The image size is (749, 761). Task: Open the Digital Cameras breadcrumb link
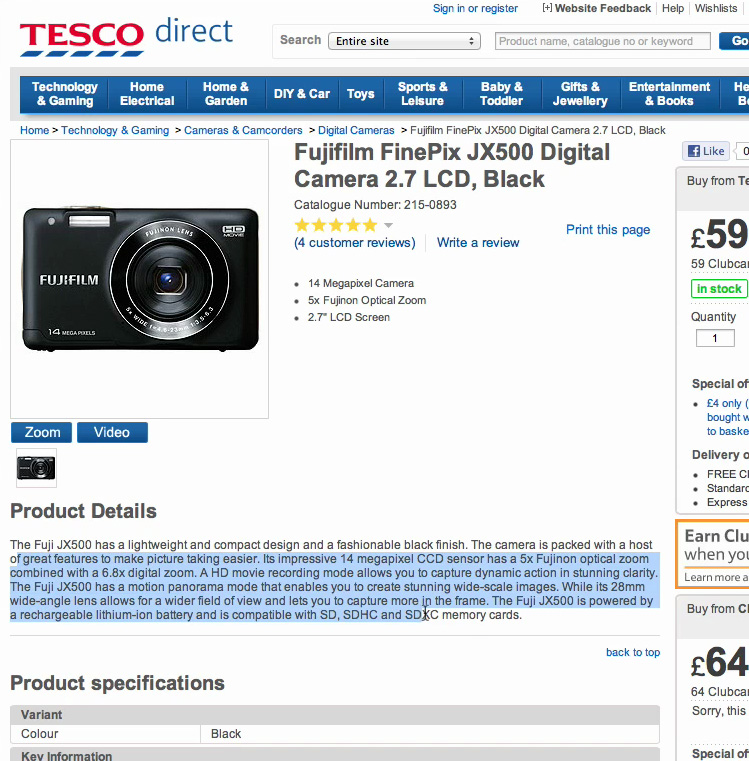pos(356,130)
